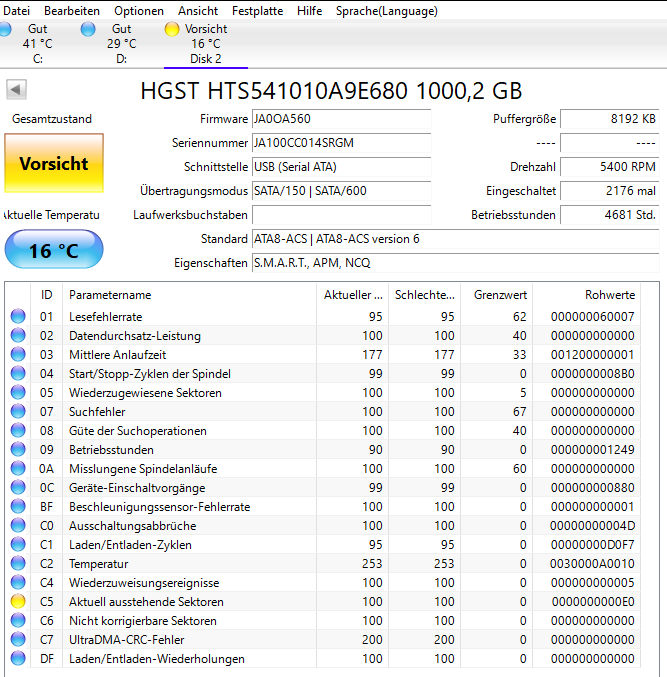Click the Firmware field JA0OA560
The width and height of the screenshot is (667, 677).
click(x=341, y=119)
